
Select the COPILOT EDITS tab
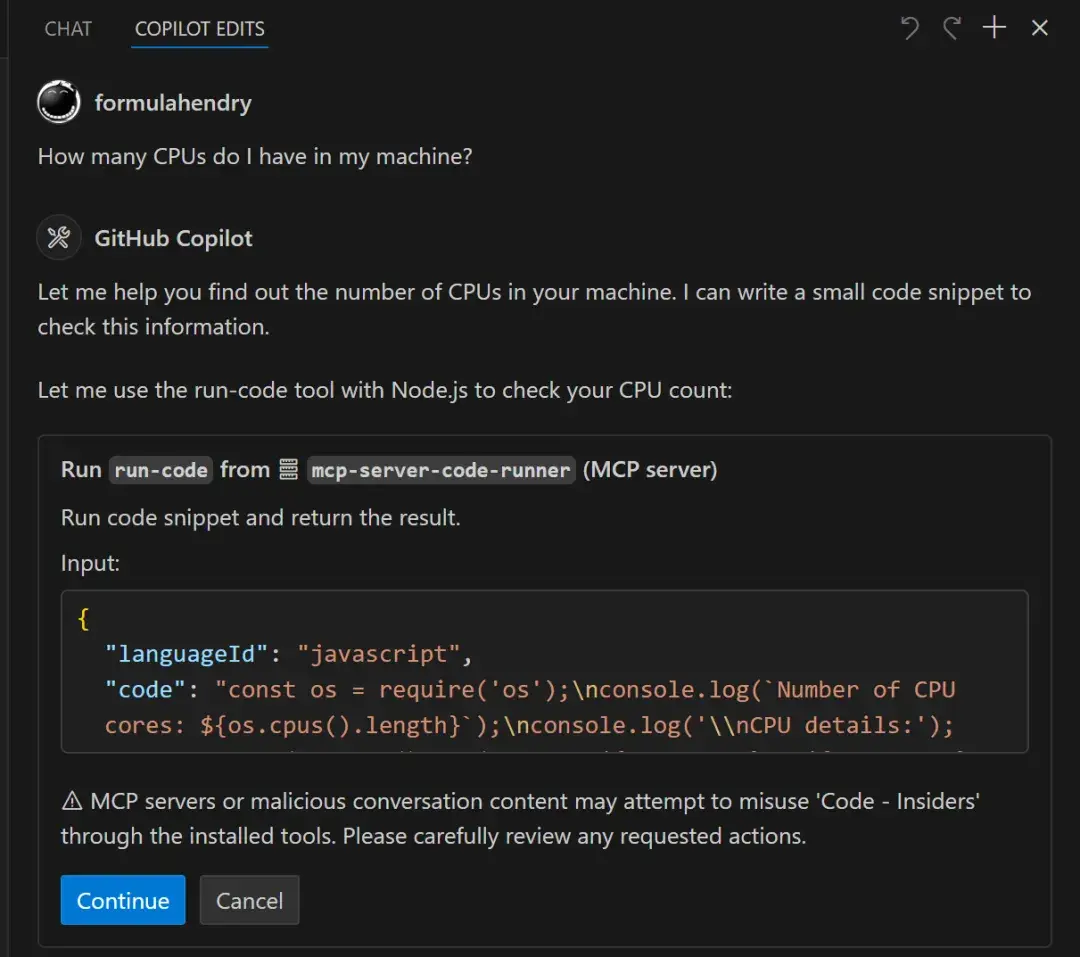[x=200, y=29]
